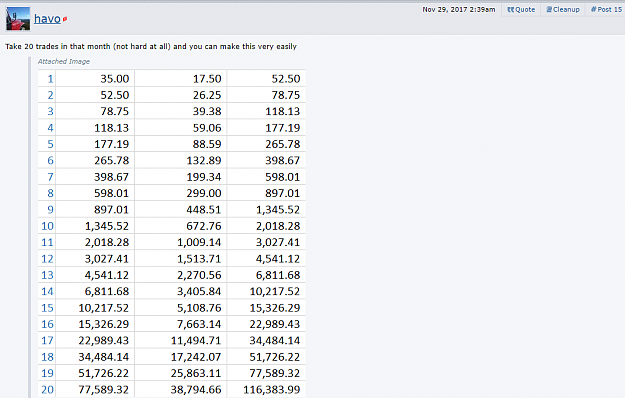Select the cell reading 7,663.14
The width and height of the screenshot is (625, 398).
coord(181,324)
